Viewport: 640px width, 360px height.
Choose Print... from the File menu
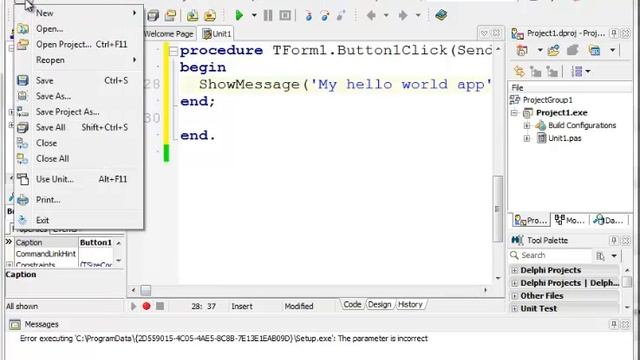78,200
